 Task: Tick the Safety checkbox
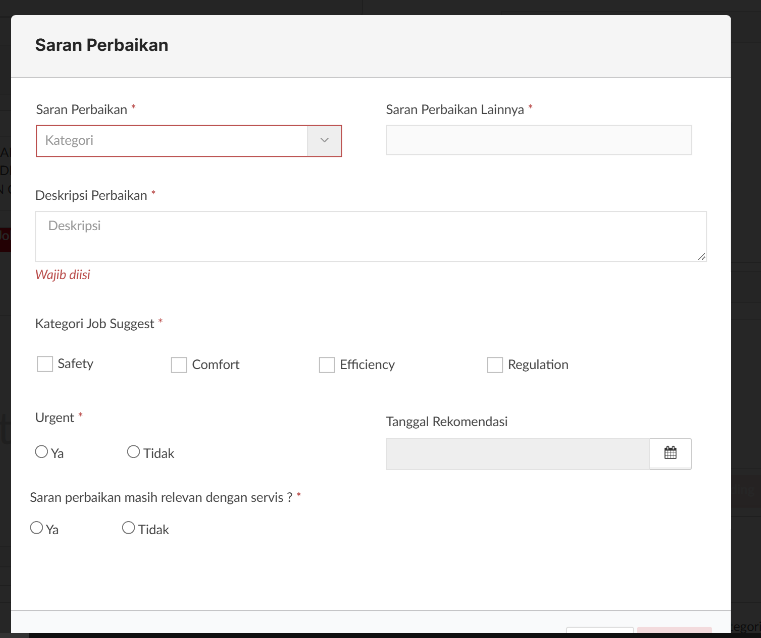click(x=45, y=365)
